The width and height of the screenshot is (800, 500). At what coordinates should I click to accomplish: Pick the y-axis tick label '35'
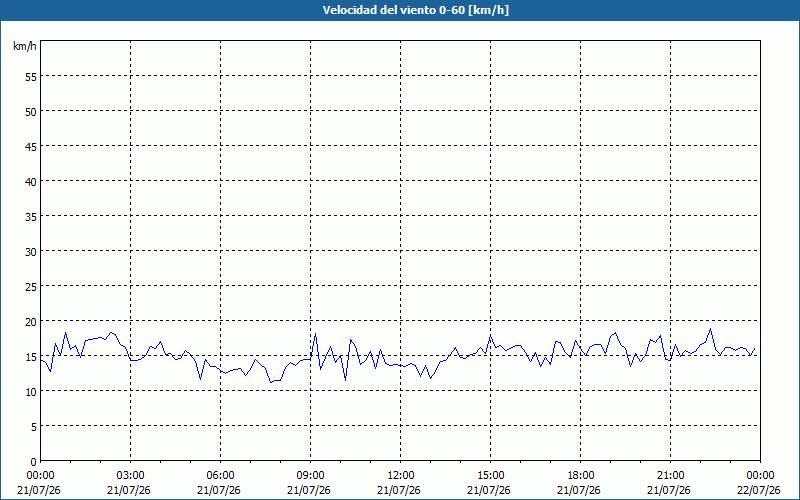(x=31, y=217)
